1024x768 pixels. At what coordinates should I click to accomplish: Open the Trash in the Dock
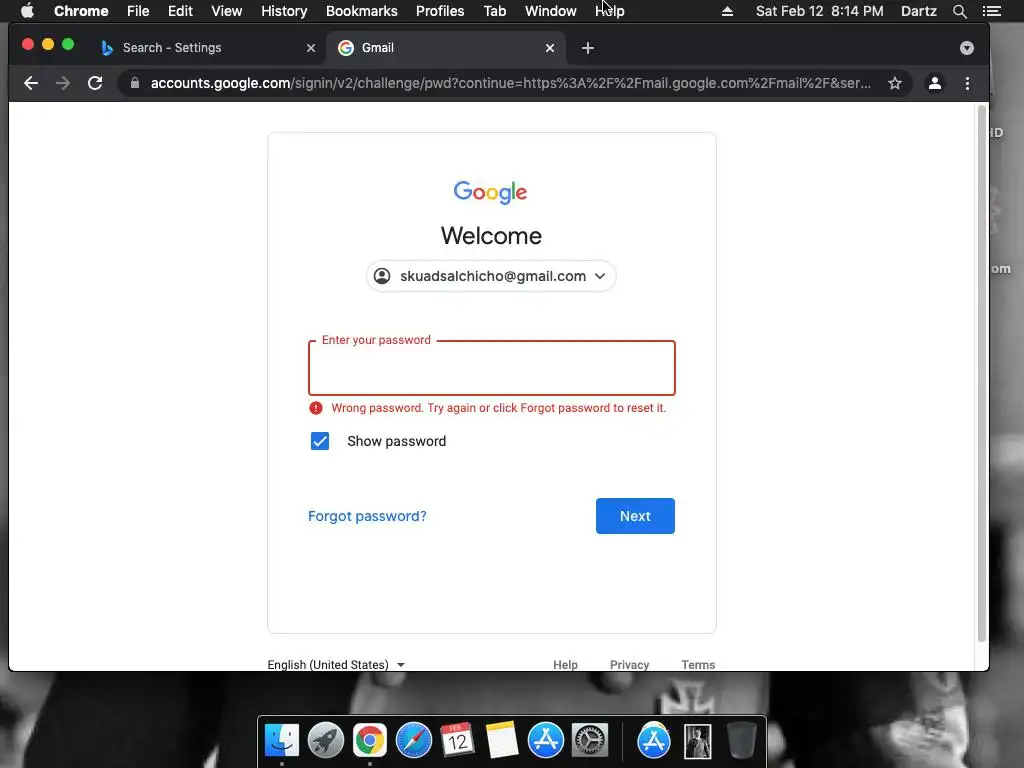point(741,741)
